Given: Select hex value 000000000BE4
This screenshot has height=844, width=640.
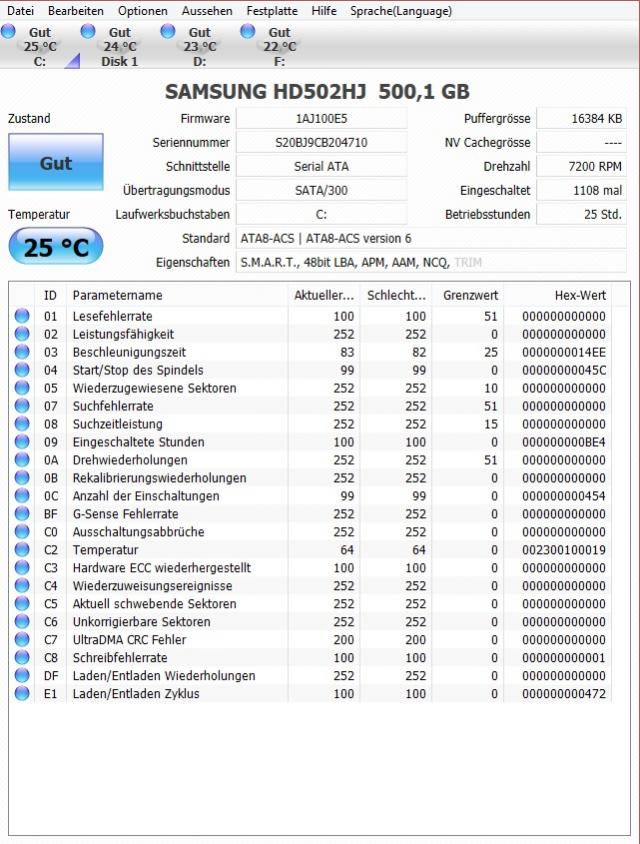Looking at the screenshot, I should click(564, 442).
